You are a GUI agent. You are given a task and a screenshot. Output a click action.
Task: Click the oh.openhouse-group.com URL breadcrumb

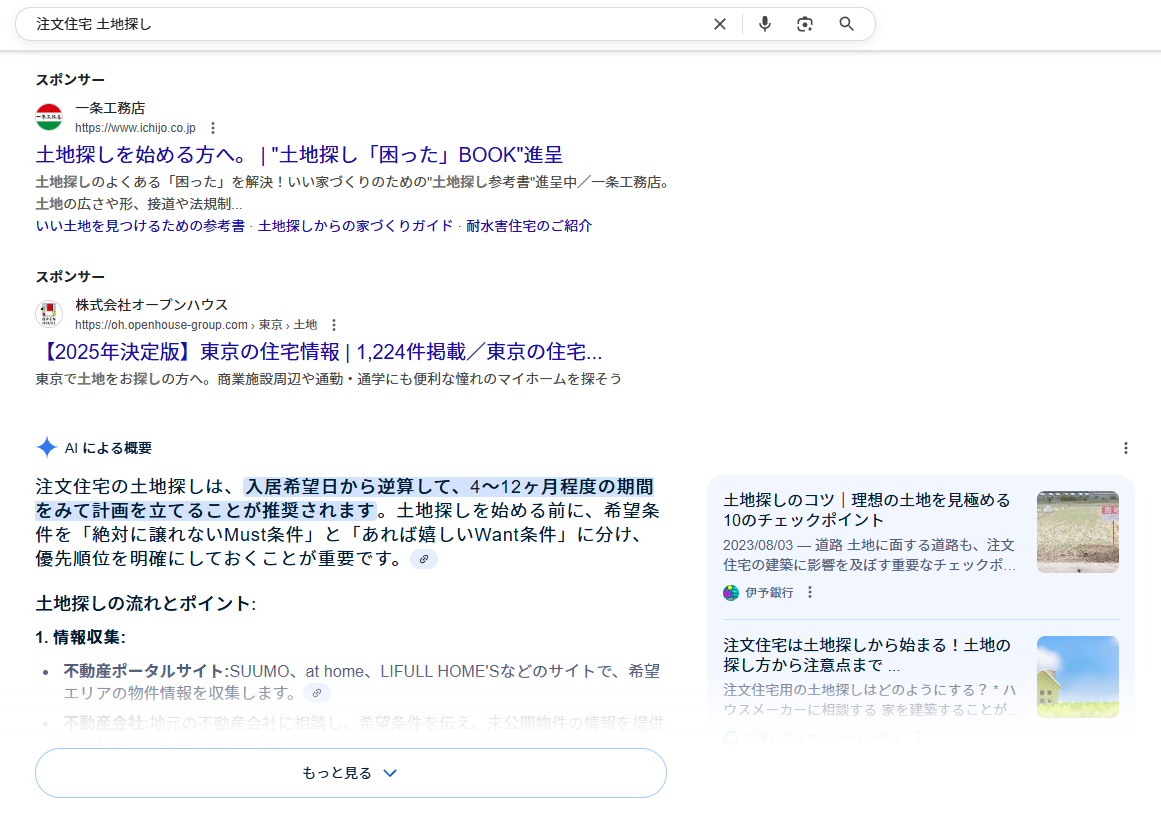[x=196, y=325]
